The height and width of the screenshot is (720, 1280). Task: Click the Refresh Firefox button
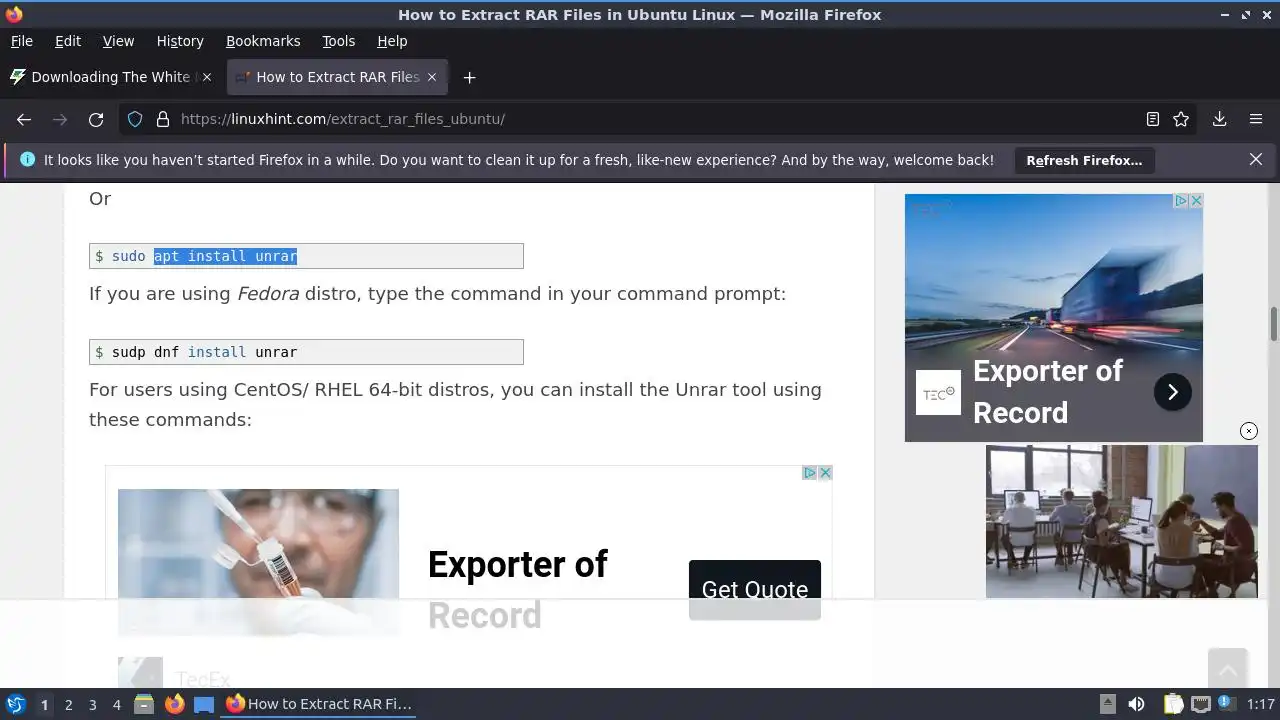pyautogui.click(x=1084, y=160)
